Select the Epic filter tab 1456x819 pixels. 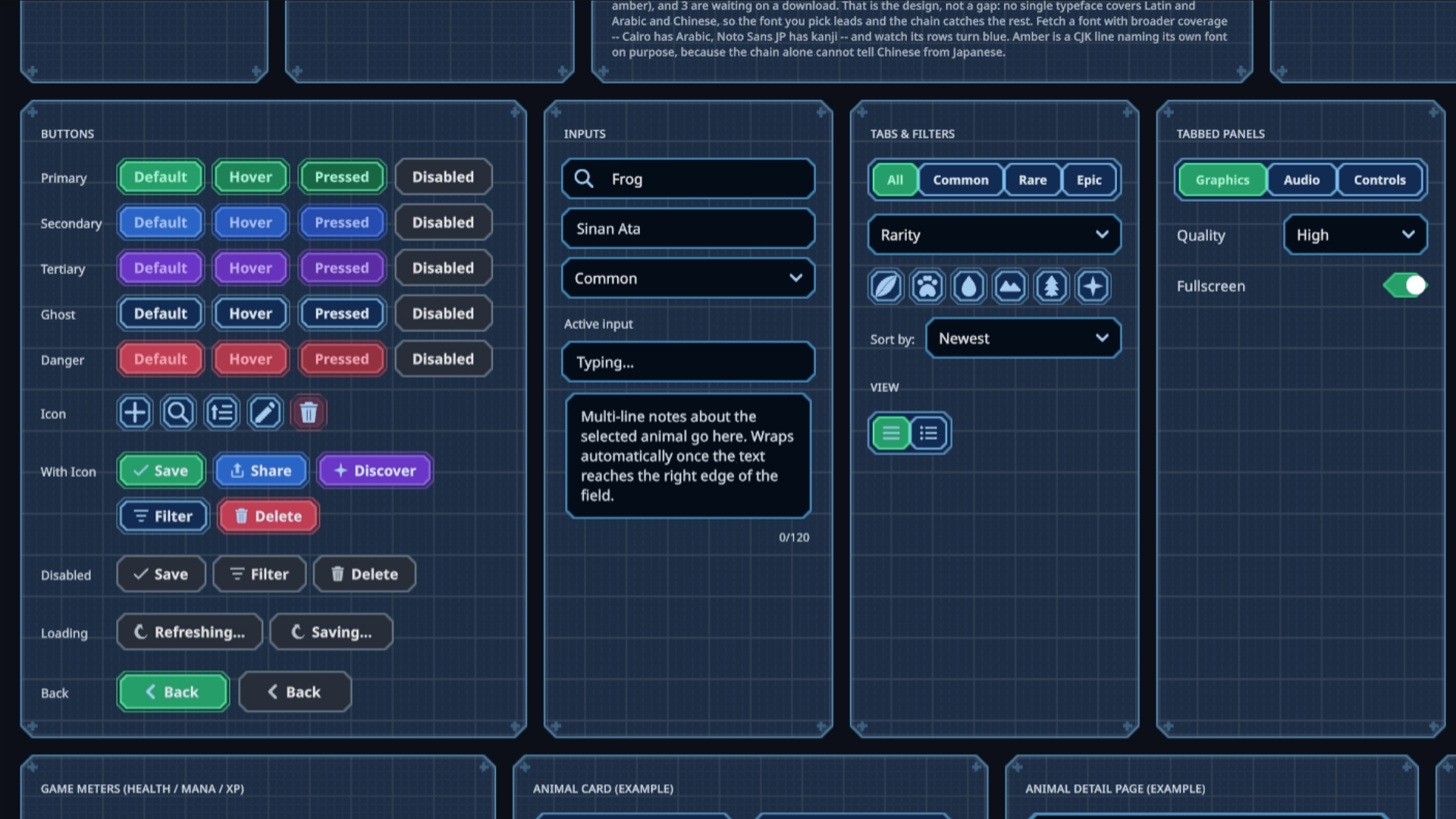click(1089, 180)
